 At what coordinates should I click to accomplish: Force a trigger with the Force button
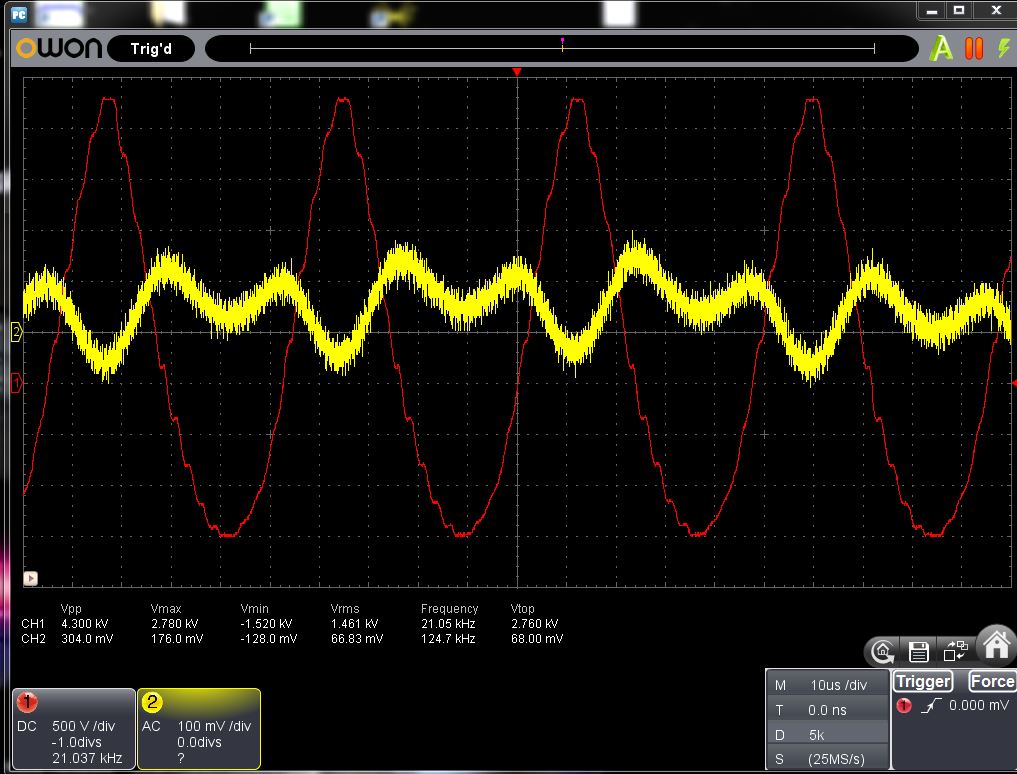[x=992, y=681]
